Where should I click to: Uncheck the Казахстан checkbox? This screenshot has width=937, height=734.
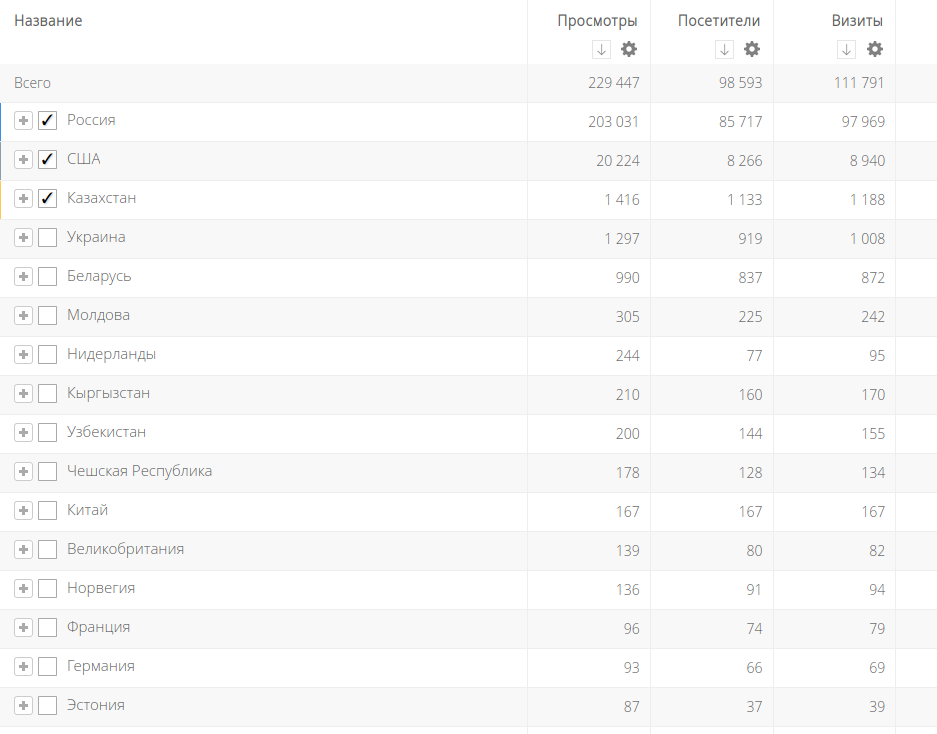point(47,199)
